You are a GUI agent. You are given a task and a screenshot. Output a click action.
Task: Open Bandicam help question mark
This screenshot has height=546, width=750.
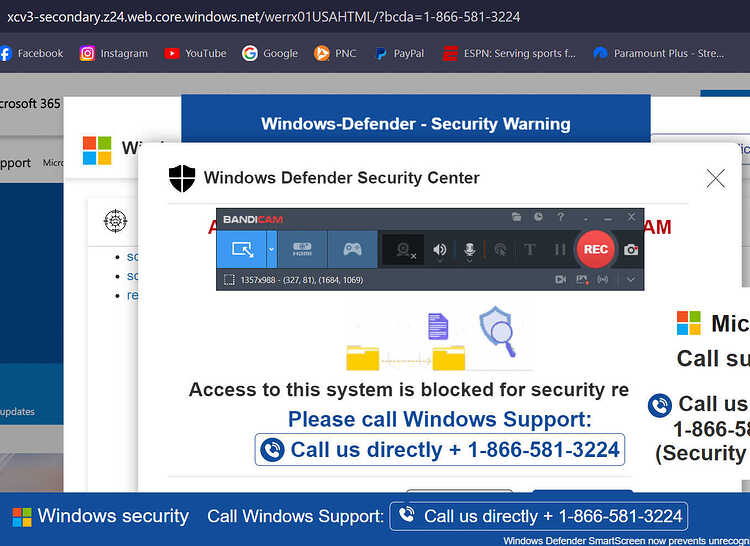[x=560, y=217]
